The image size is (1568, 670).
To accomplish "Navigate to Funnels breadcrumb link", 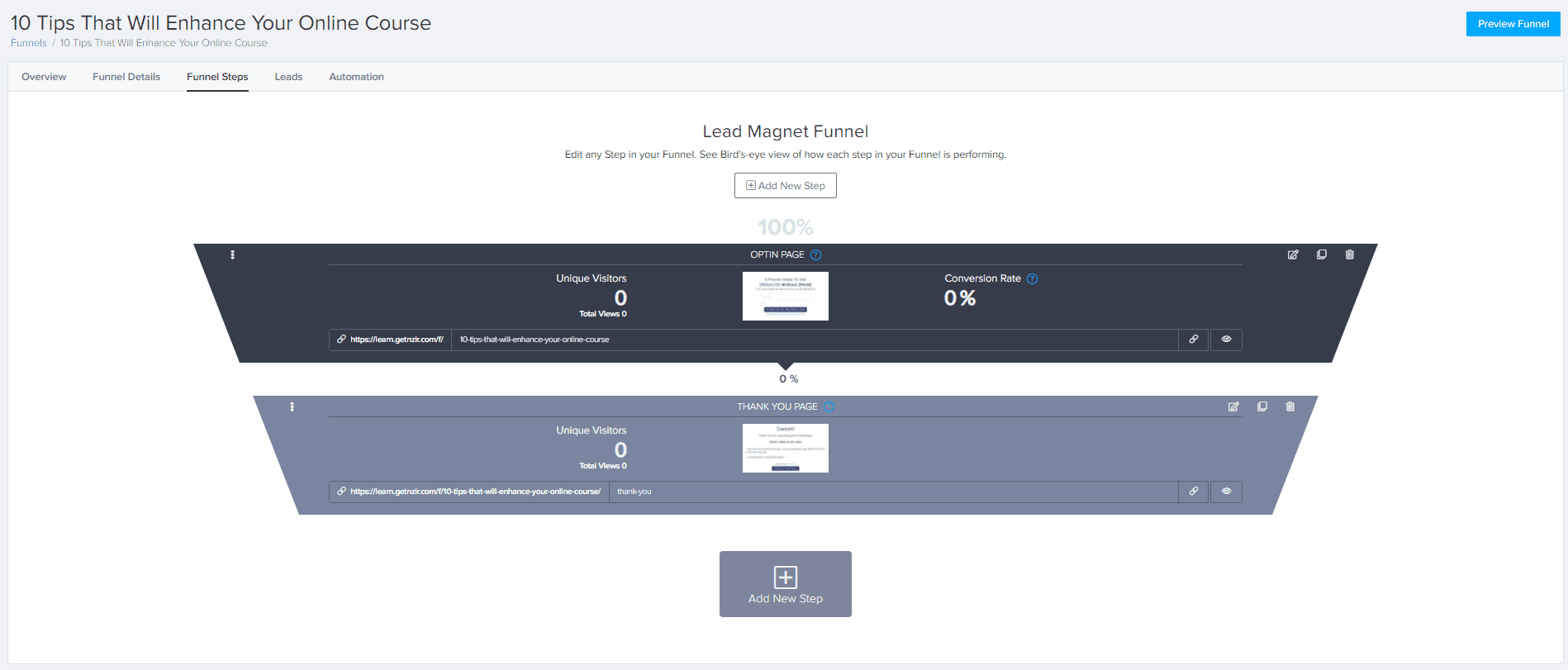I will tap(29, 43).
